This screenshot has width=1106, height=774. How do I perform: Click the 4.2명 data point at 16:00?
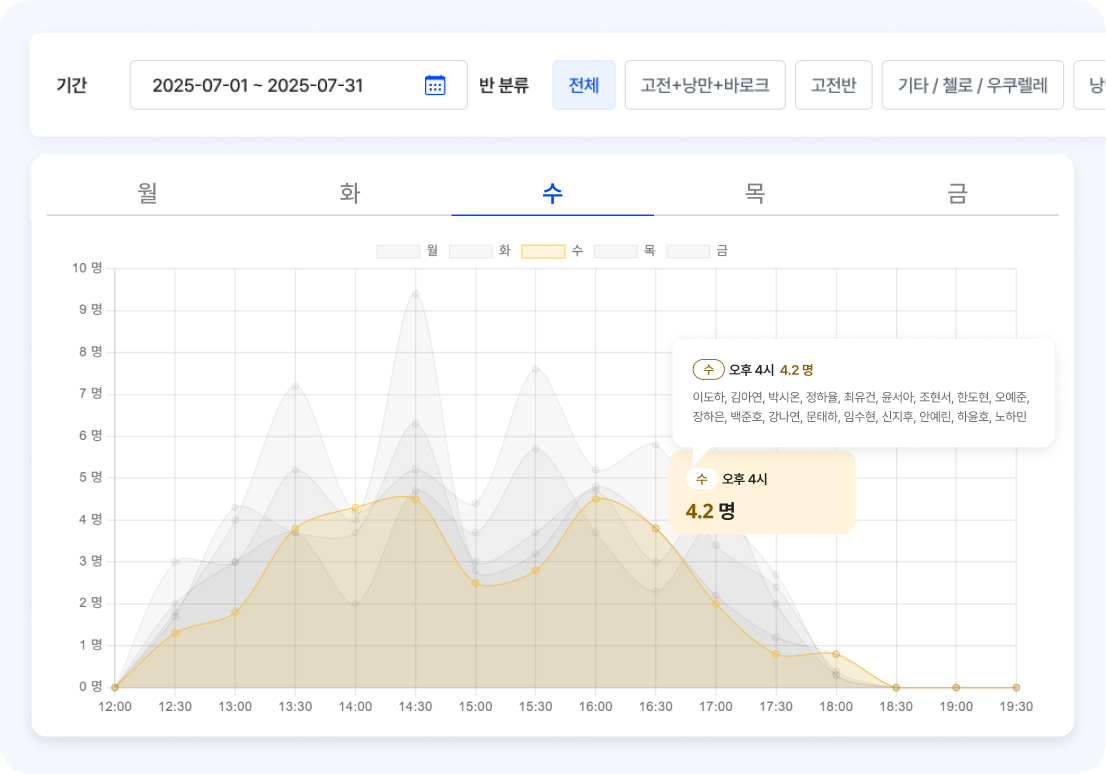point(596,498)
